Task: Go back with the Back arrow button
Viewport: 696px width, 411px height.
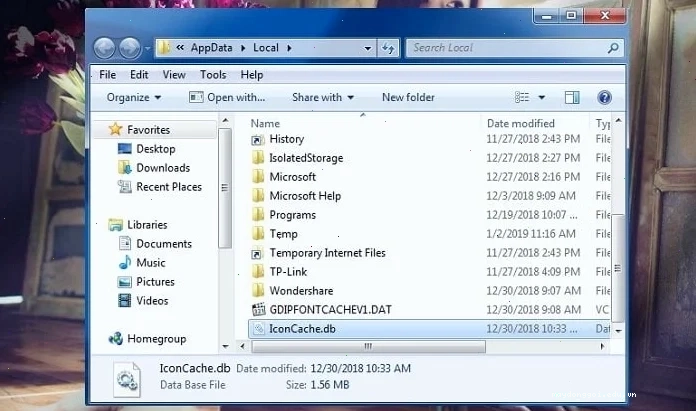Action: 105,48
